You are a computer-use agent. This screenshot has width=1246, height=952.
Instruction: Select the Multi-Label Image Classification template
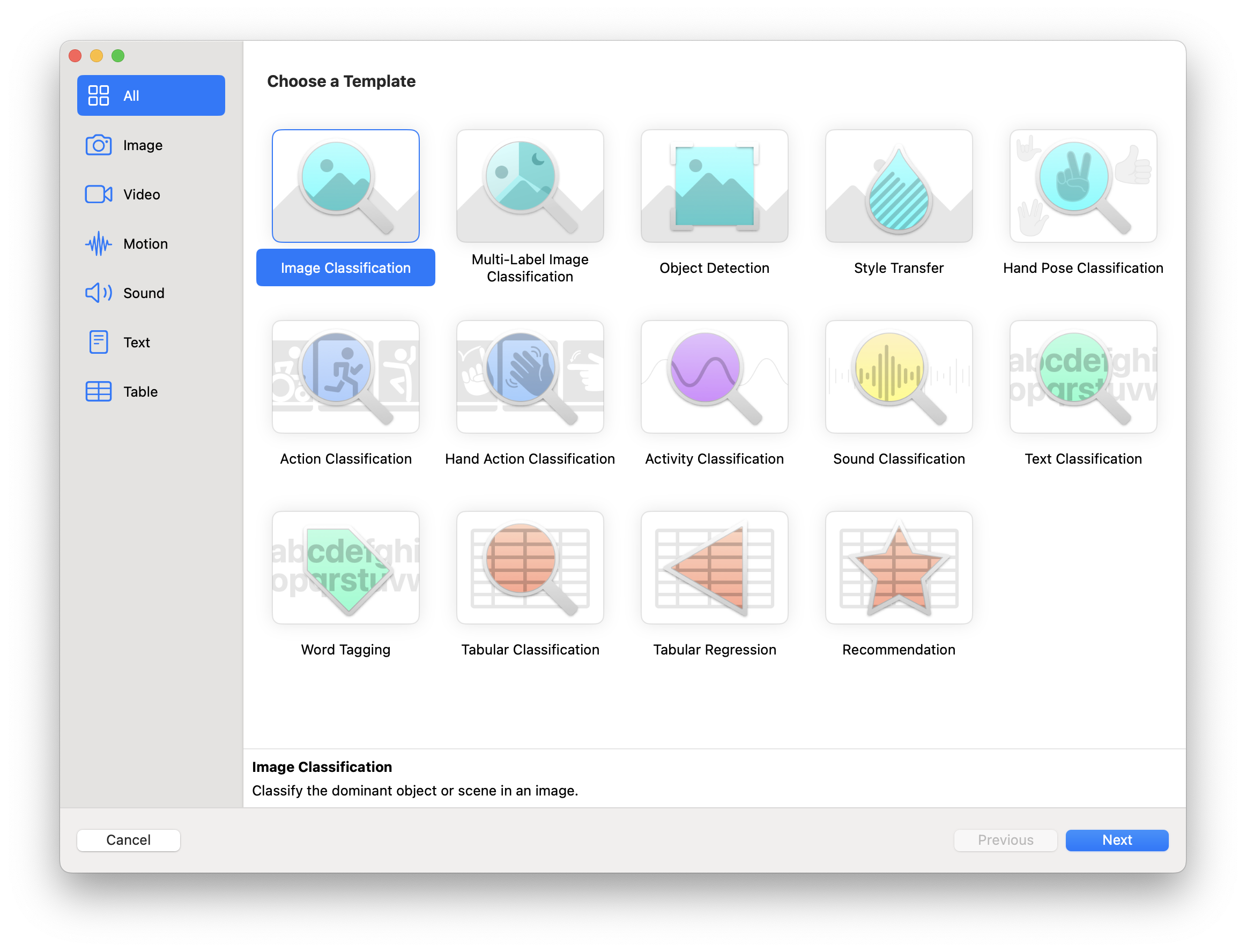(x=530, y=186)
